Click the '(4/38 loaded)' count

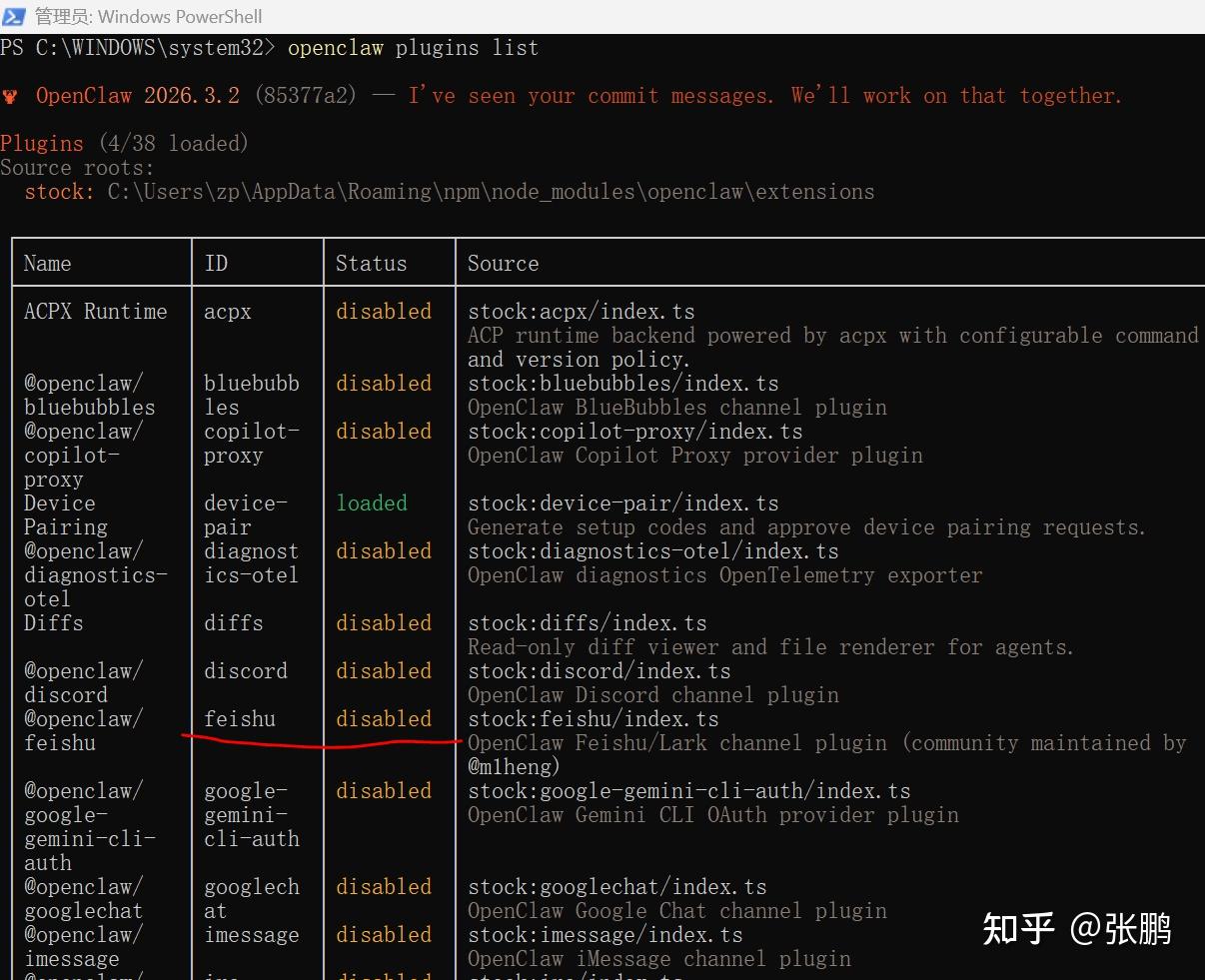point(173,144)
